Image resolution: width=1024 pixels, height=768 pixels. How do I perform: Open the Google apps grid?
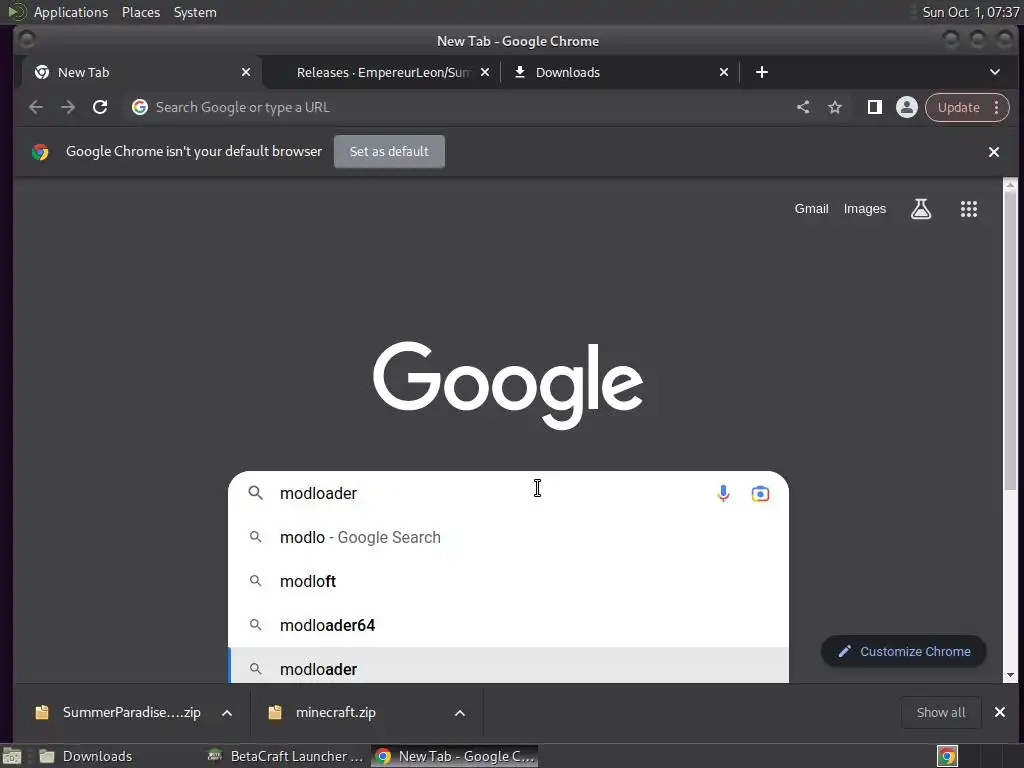coord(968,209)
